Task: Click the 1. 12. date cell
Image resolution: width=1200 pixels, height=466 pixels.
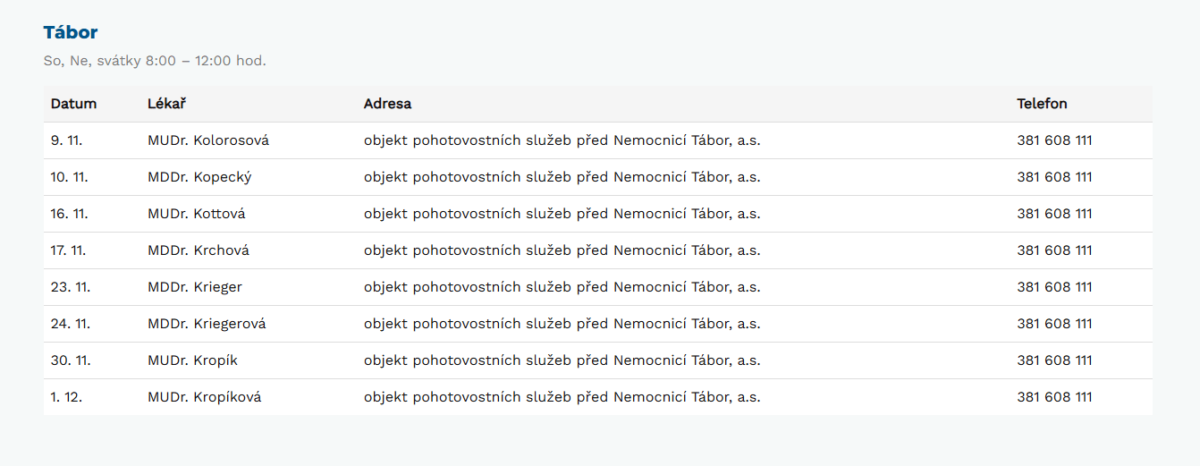Action: [66, 397]
